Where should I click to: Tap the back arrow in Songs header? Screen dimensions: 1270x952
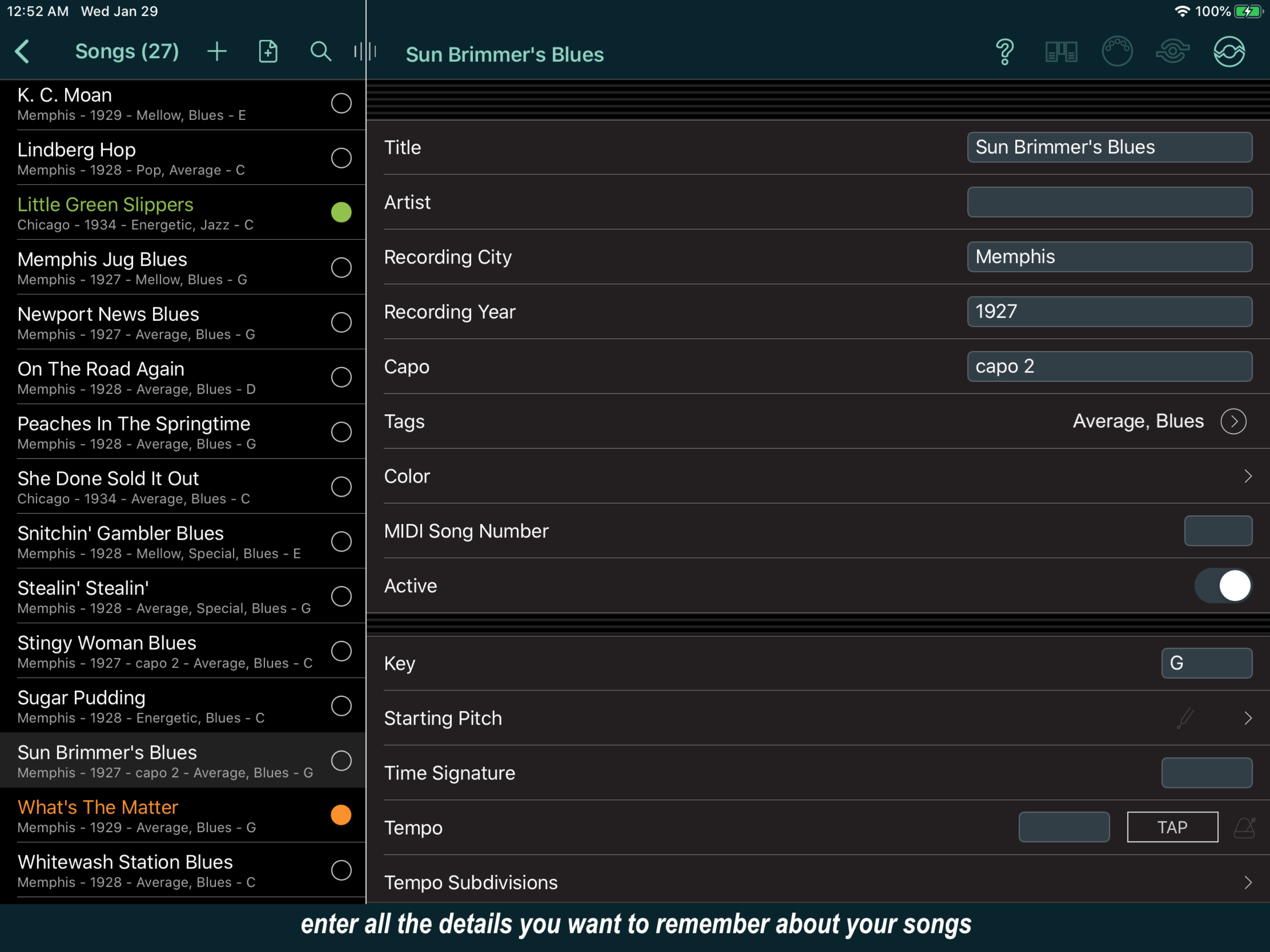pyautogui.click(x=22, y=52)
